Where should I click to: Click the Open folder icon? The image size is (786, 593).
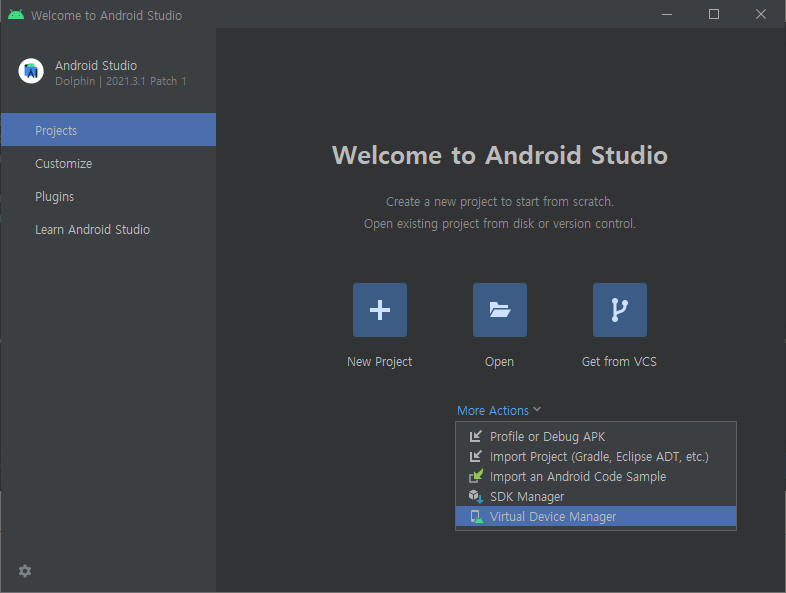(500, 310)
